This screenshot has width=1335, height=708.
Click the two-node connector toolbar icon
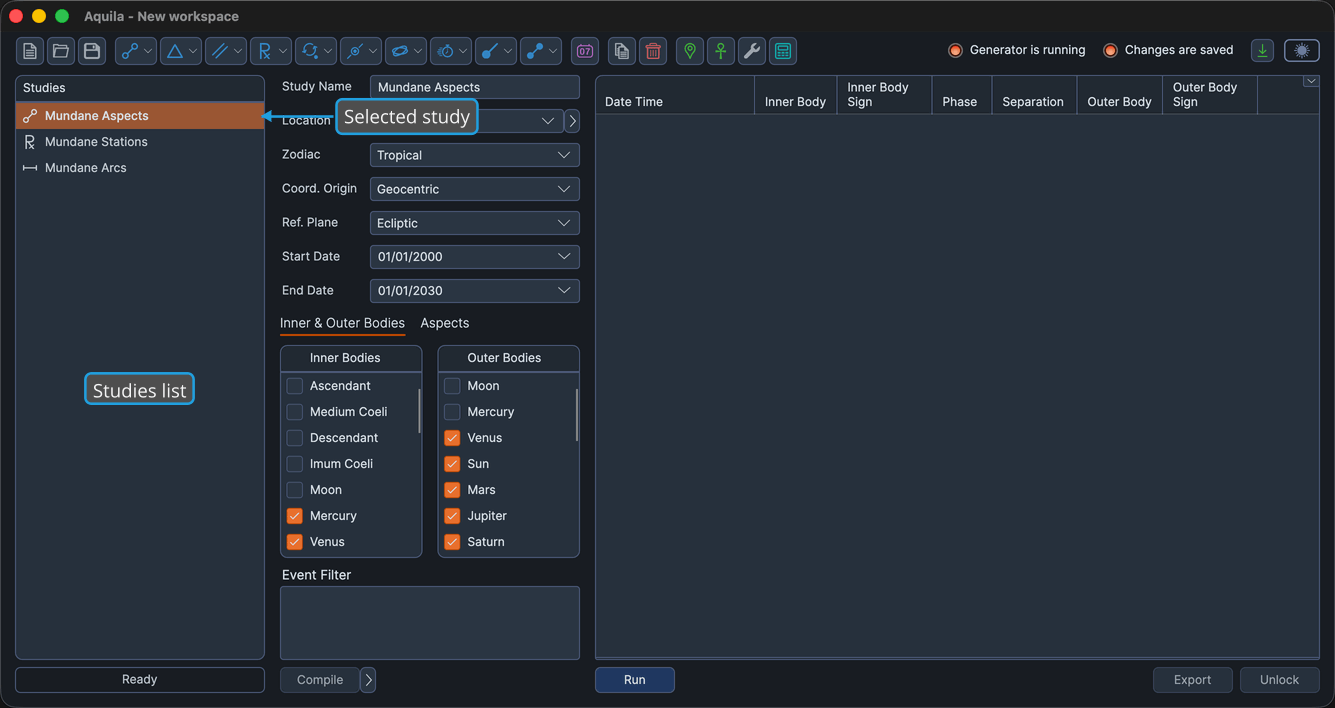[534, 51]
